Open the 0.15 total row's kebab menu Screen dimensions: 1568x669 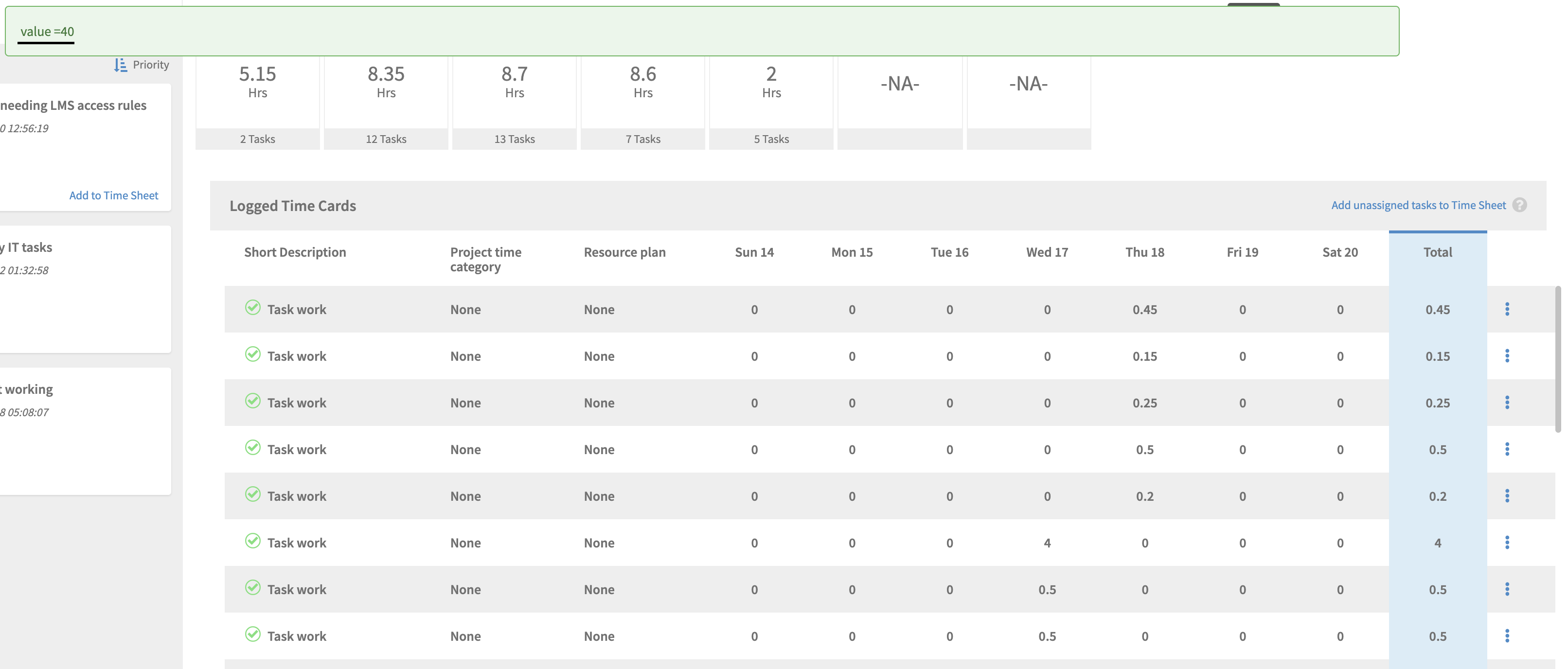[x=1507, y=356]
